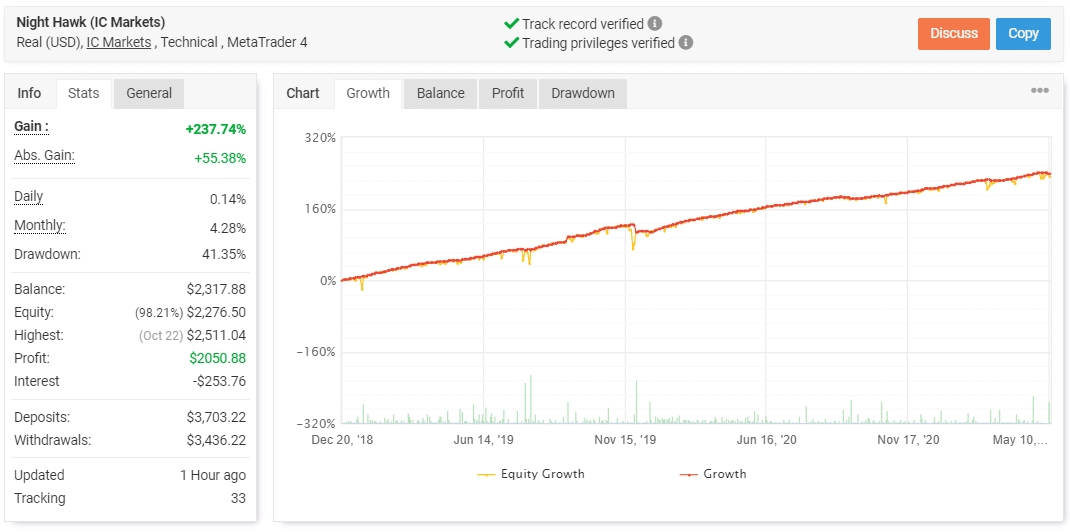Click info icon beside Track record verified

tap(655, 23)
